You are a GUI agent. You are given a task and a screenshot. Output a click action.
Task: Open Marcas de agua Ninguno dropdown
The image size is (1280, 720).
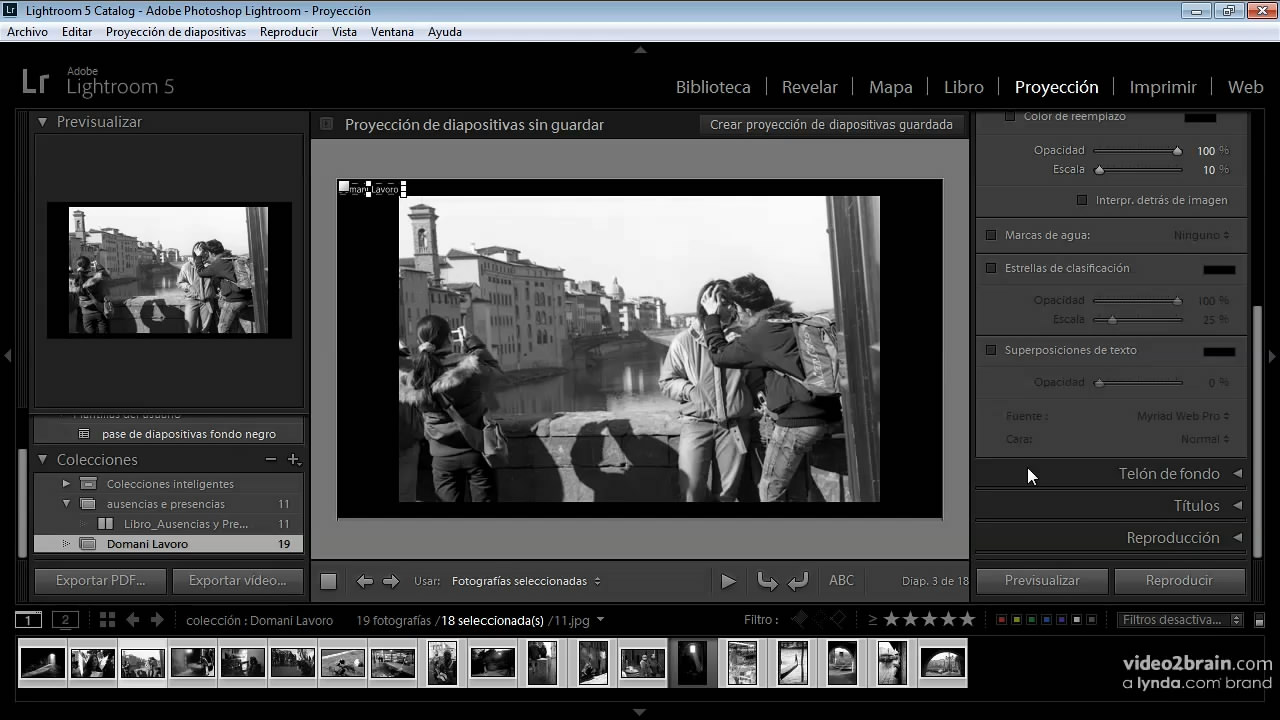1201,235
